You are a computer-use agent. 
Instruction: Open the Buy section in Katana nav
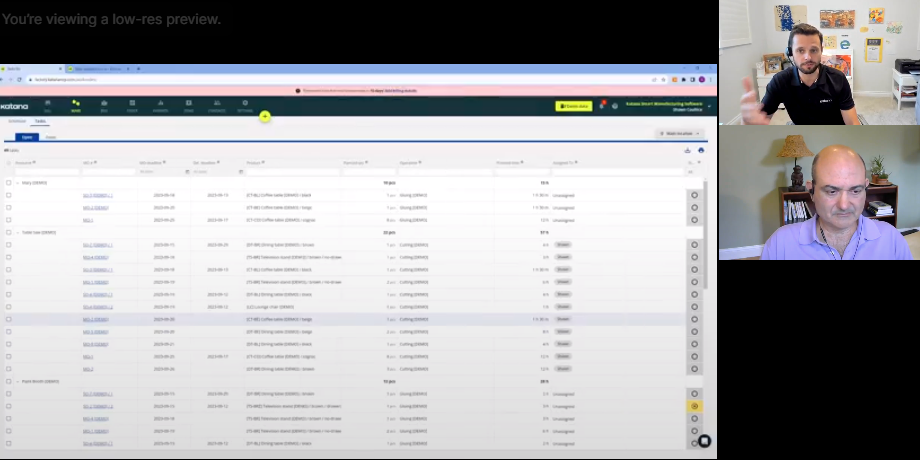click(104, 106)
